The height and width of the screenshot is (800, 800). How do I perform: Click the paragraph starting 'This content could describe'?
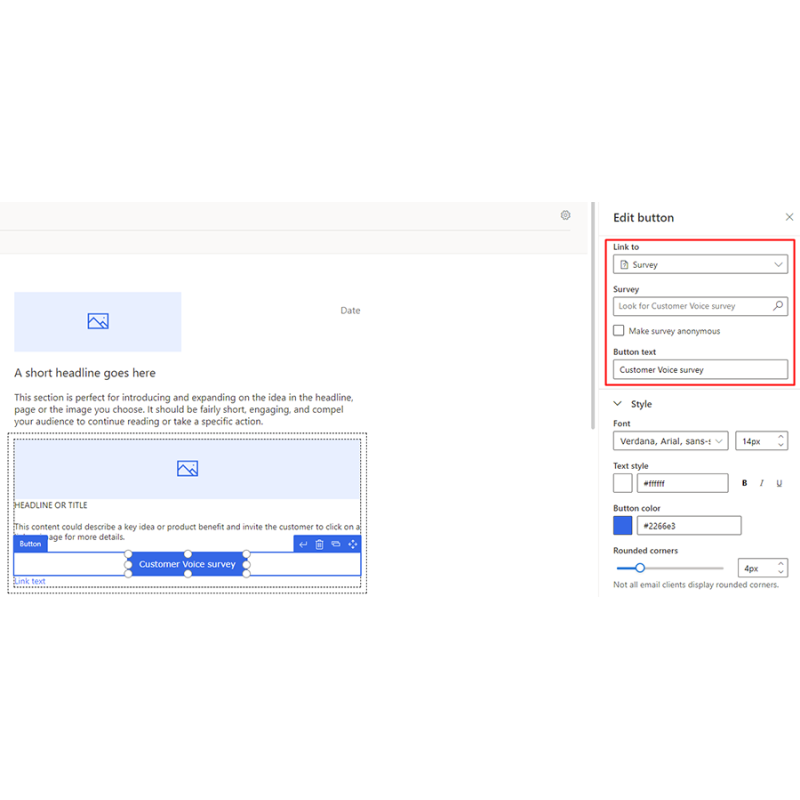pyautogui.click(x=187, y=531)
